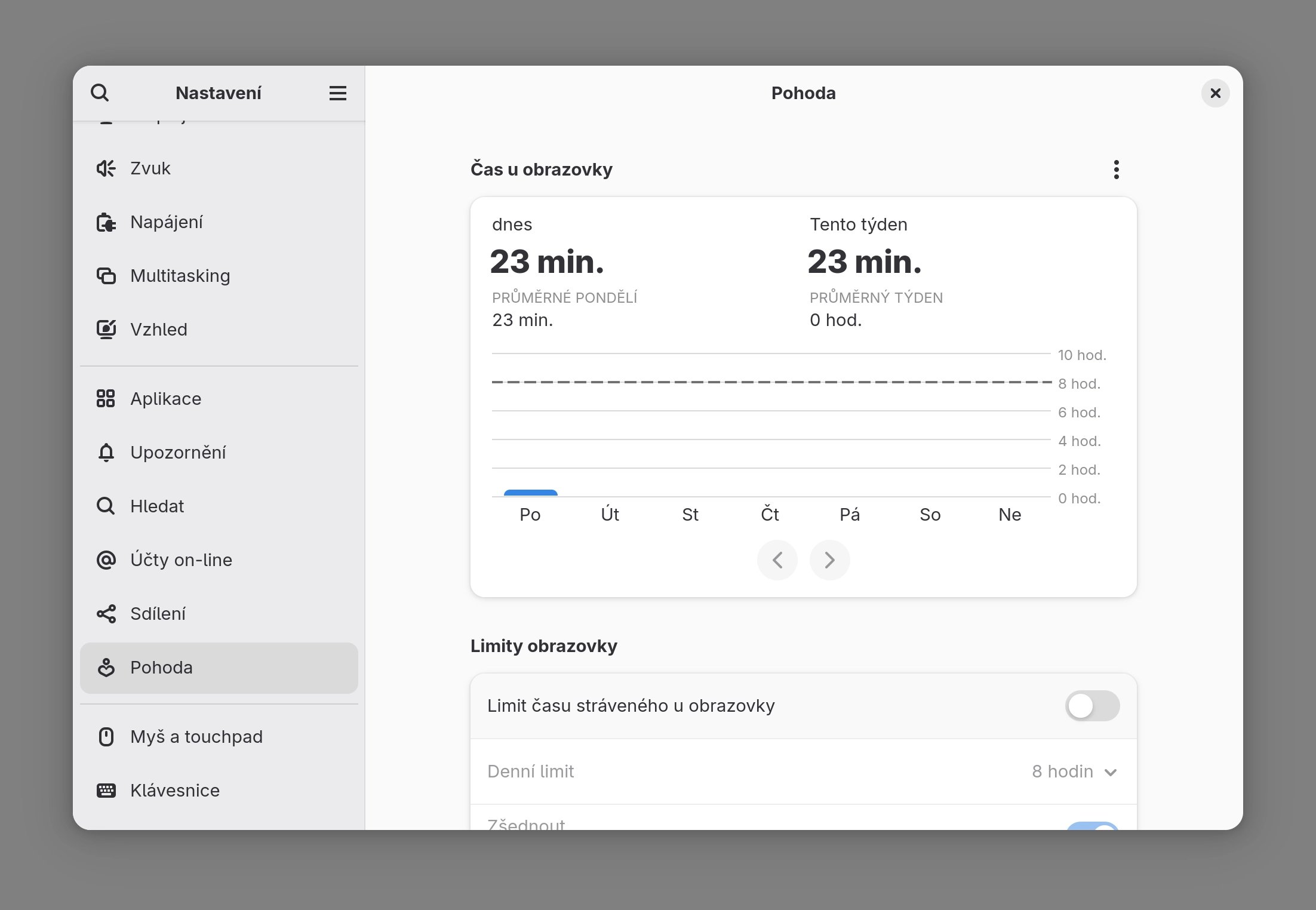Enable Limit času stráveného u obrazovky

click(1091, 706)
